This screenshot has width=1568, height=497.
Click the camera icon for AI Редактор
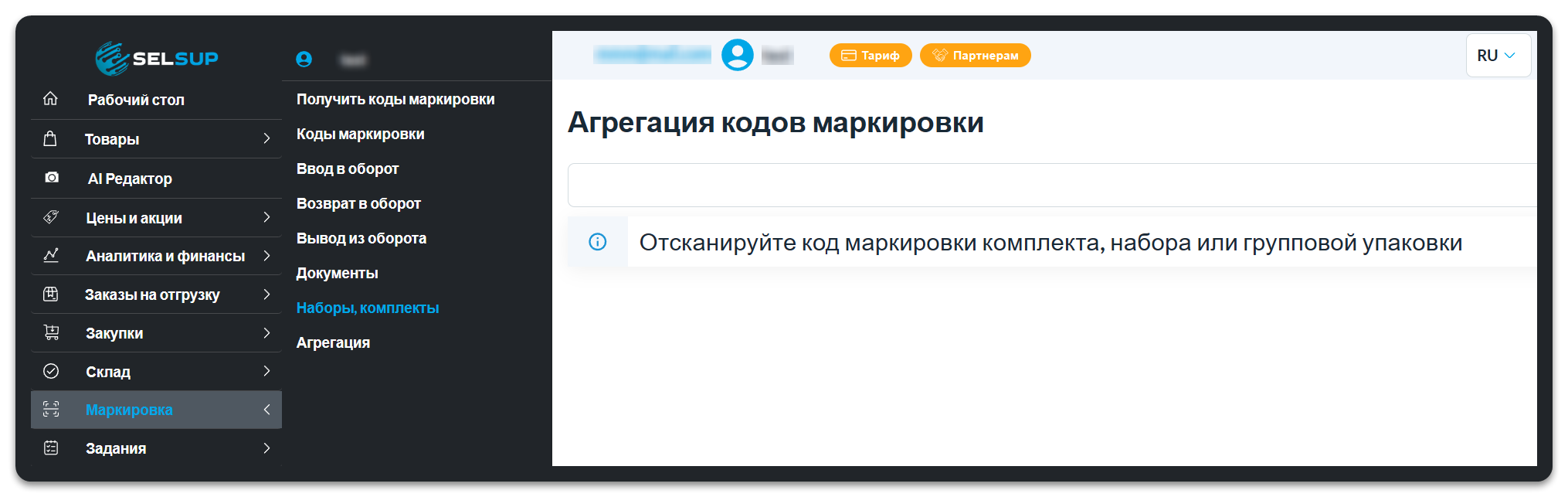tap(52, 178)
